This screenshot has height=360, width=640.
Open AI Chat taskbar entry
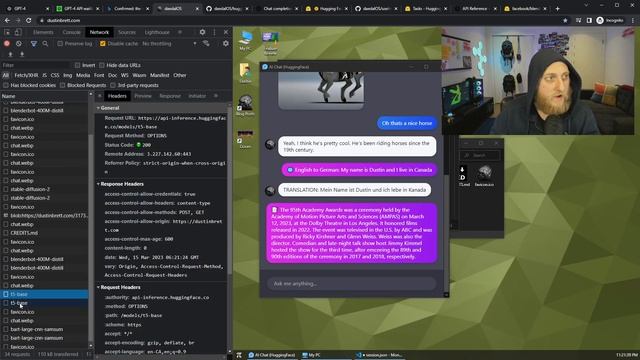272,355
